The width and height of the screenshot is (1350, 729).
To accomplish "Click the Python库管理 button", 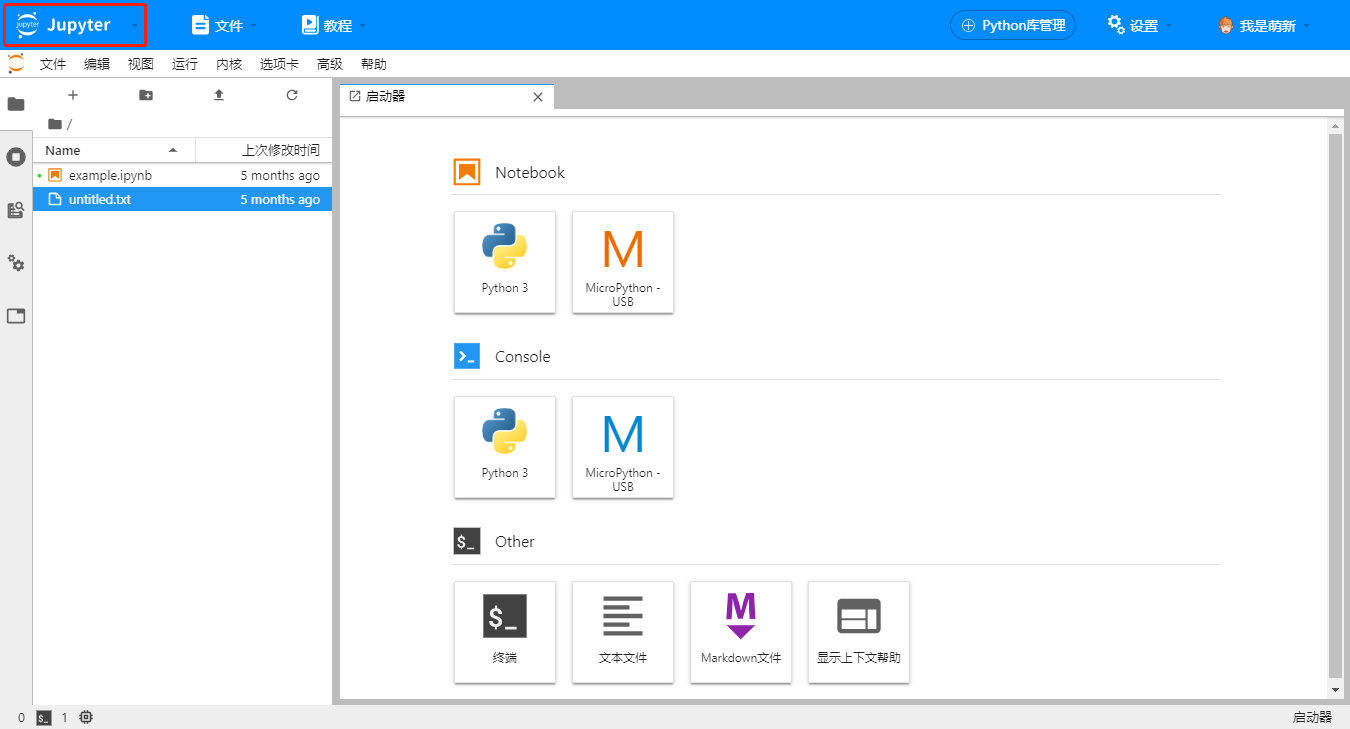I will (1013, 25).
